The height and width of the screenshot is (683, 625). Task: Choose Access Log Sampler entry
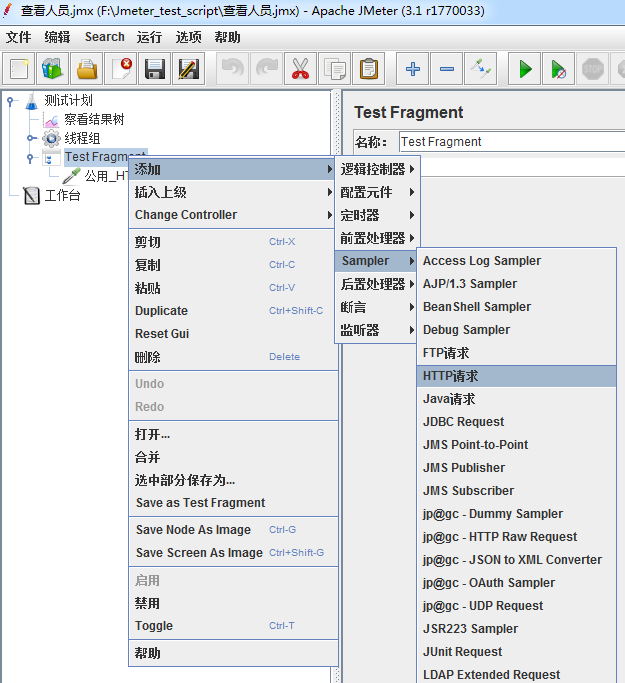click(517, 260)
